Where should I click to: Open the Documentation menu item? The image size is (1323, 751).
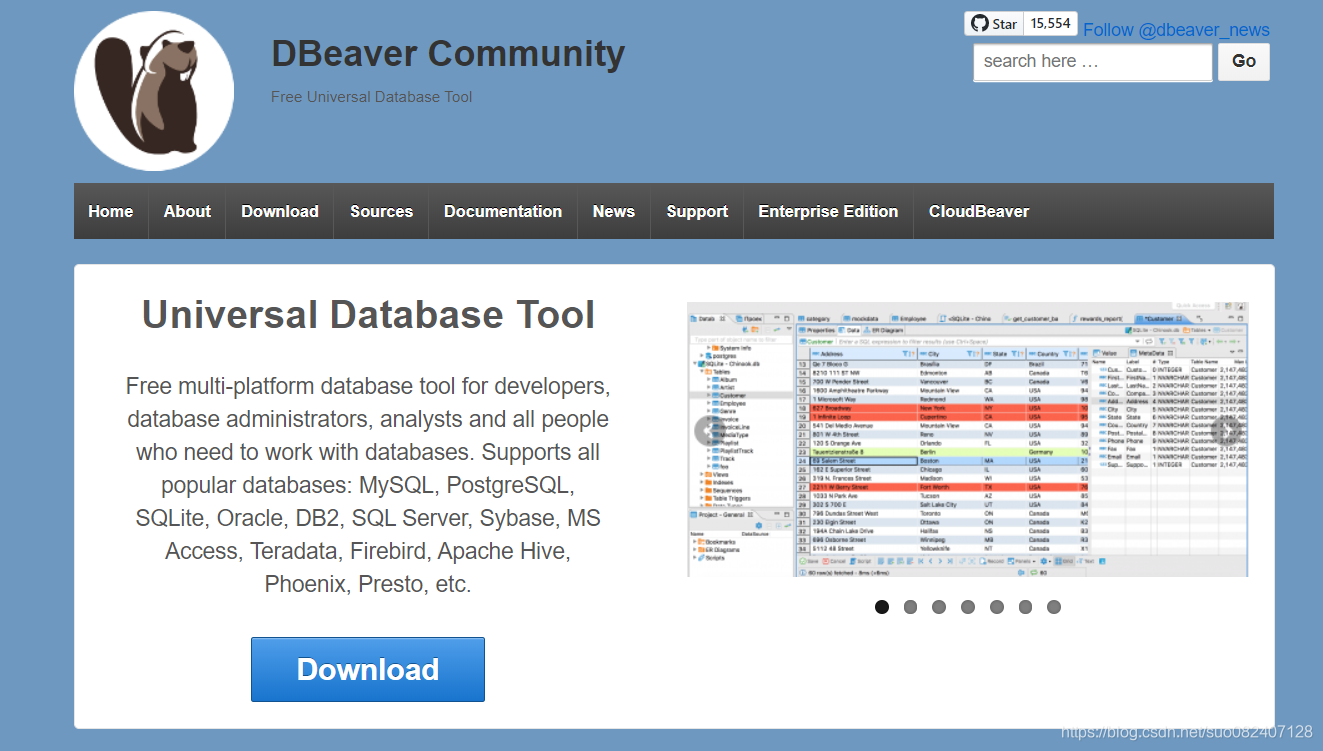[x=503, y=211]
